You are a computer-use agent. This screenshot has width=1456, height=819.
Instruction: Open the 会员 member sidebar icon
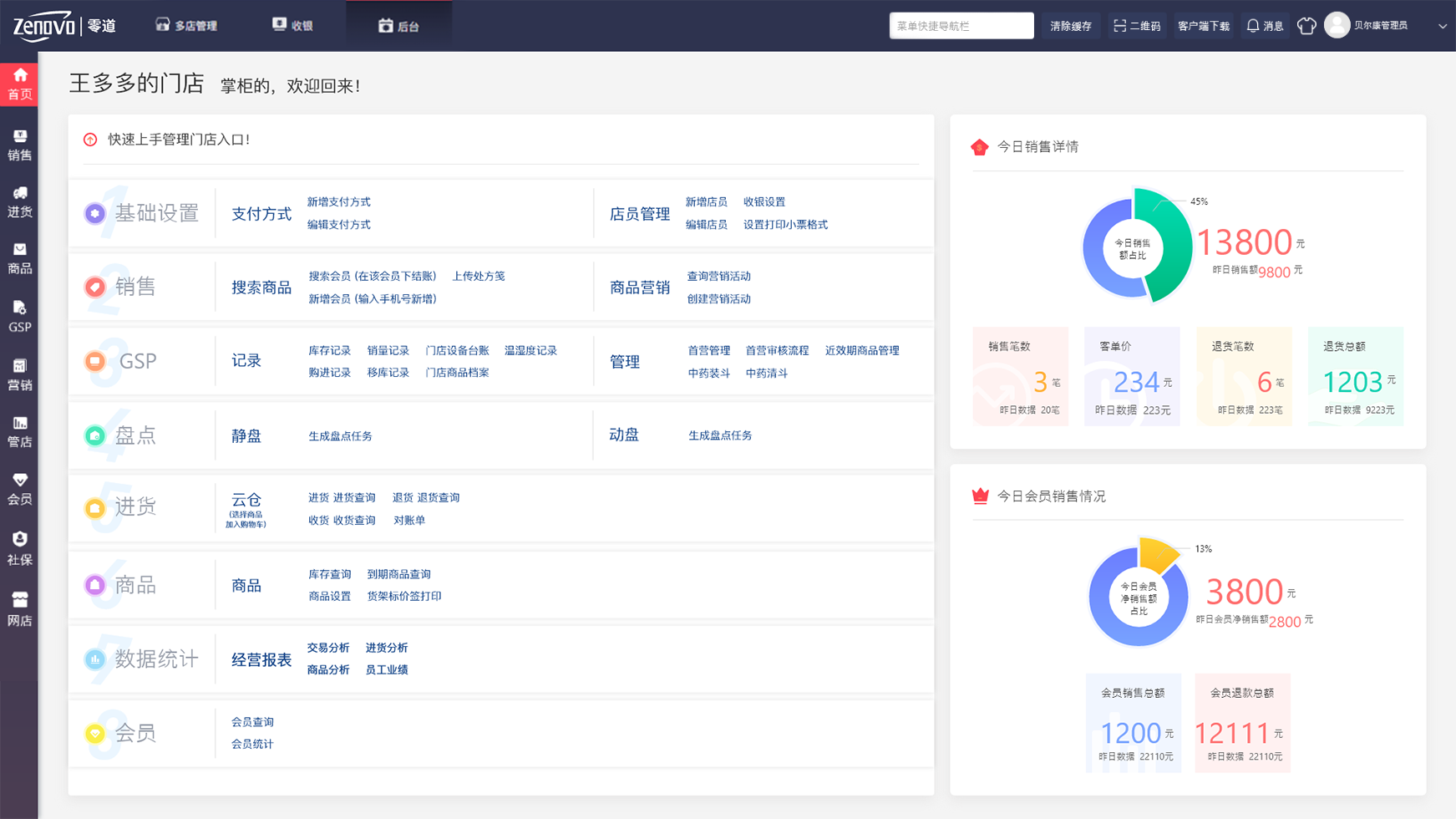(x=19, y=489)
